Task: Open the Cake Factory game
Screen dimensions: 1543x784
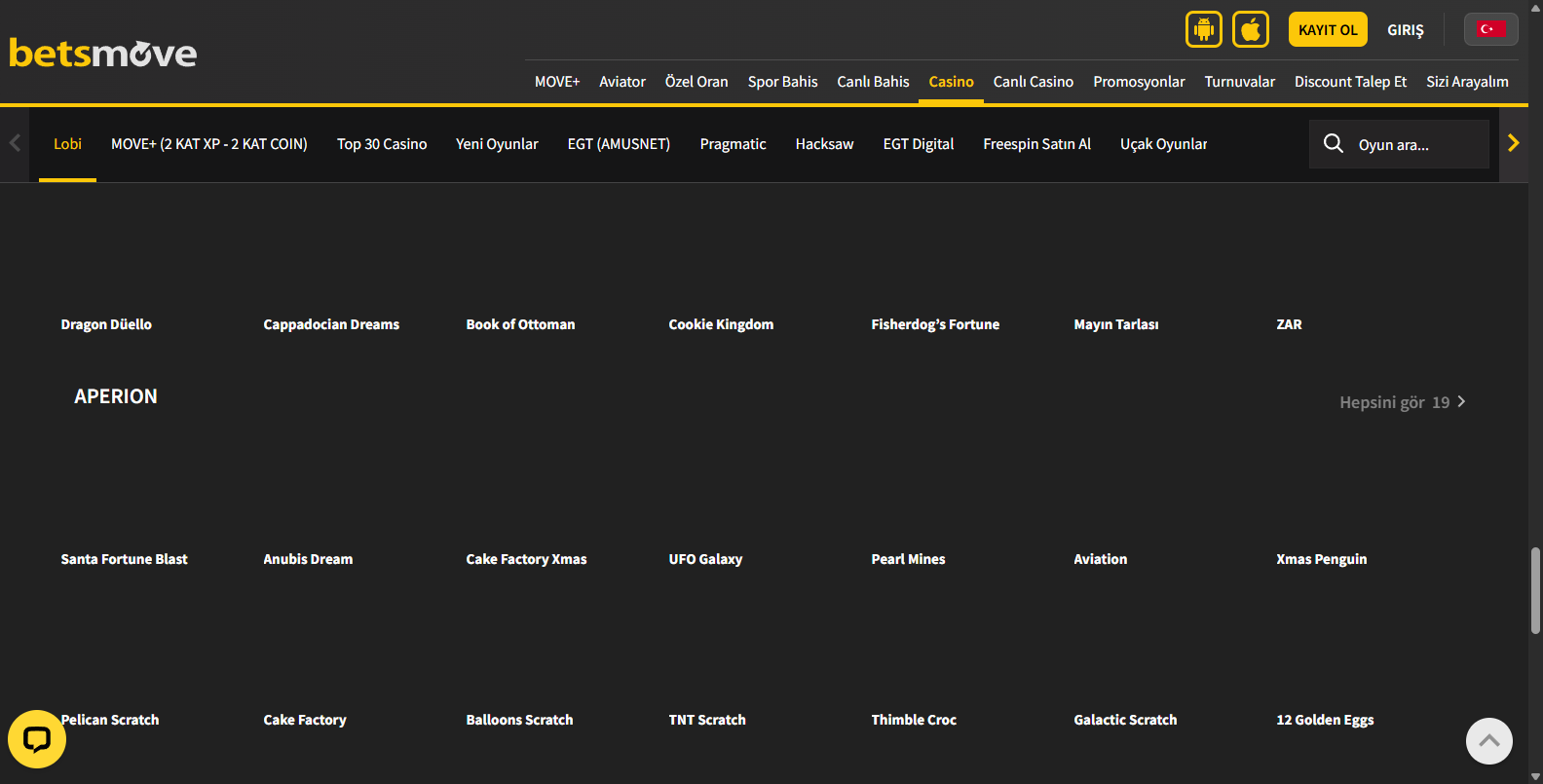Action: coord(305,720)
